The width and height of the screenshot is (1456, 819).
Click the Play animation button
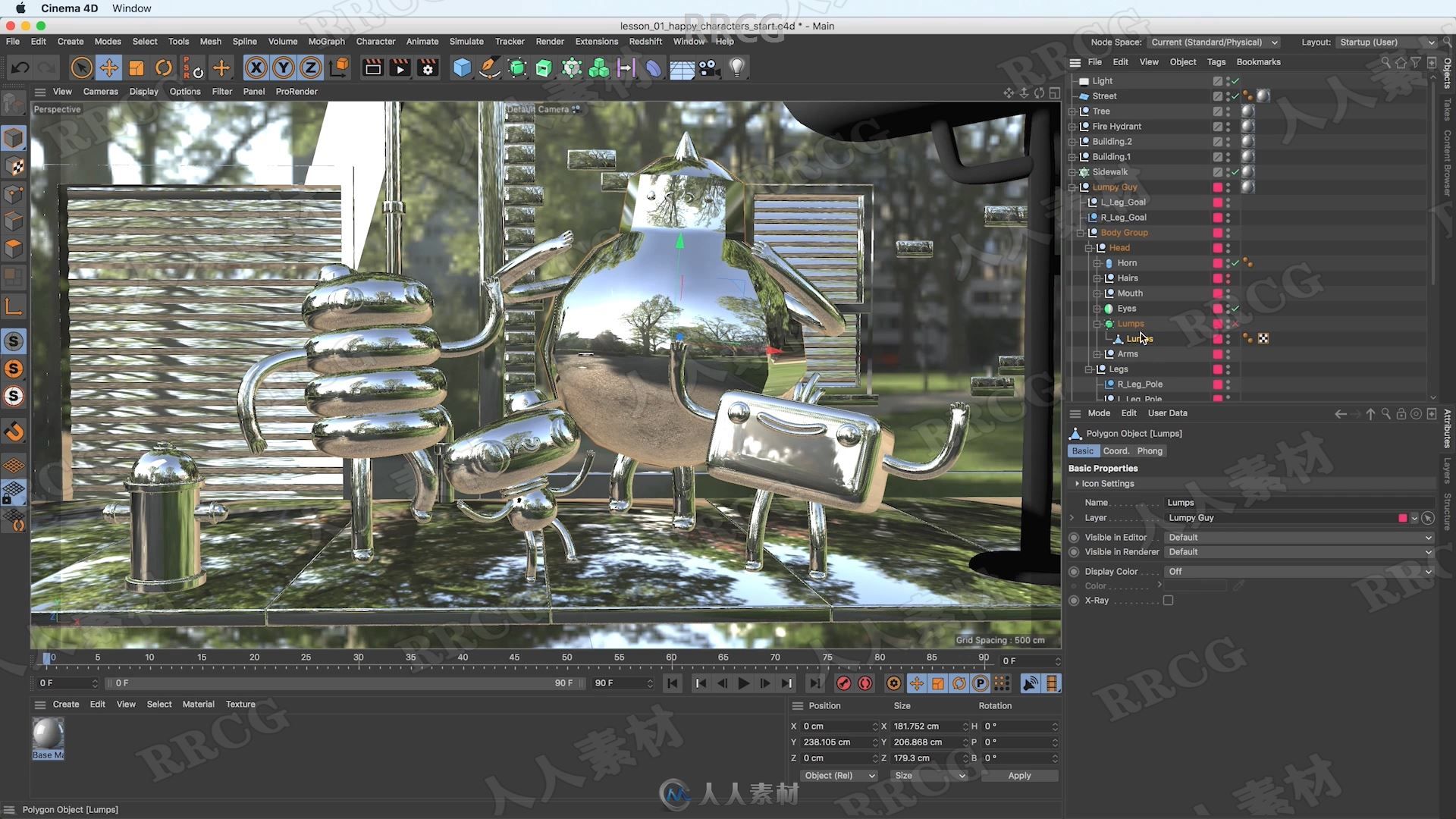click(744, 683)
